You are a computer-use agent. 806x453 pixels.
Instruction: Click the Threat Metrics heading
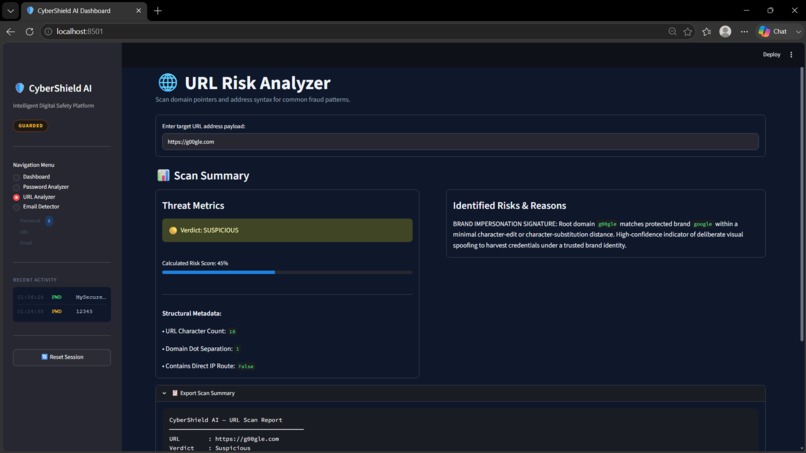(193, 206)
